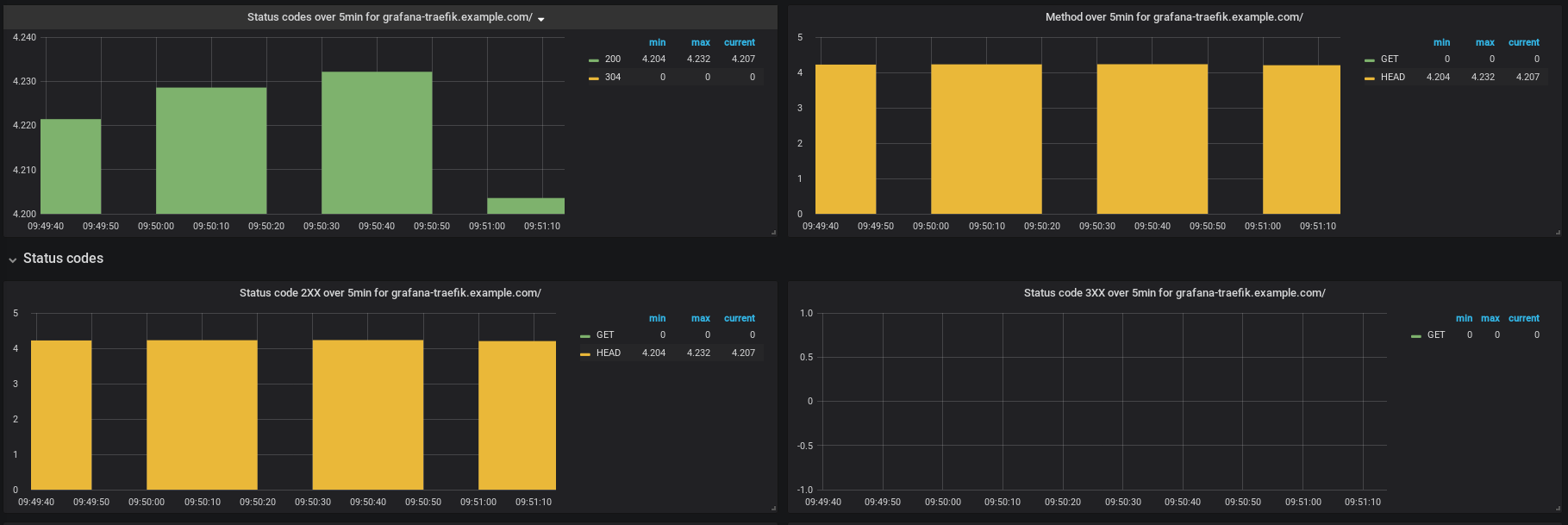
Task: Sort the 2XX panel legend by current
Action: tap(740, 318)
